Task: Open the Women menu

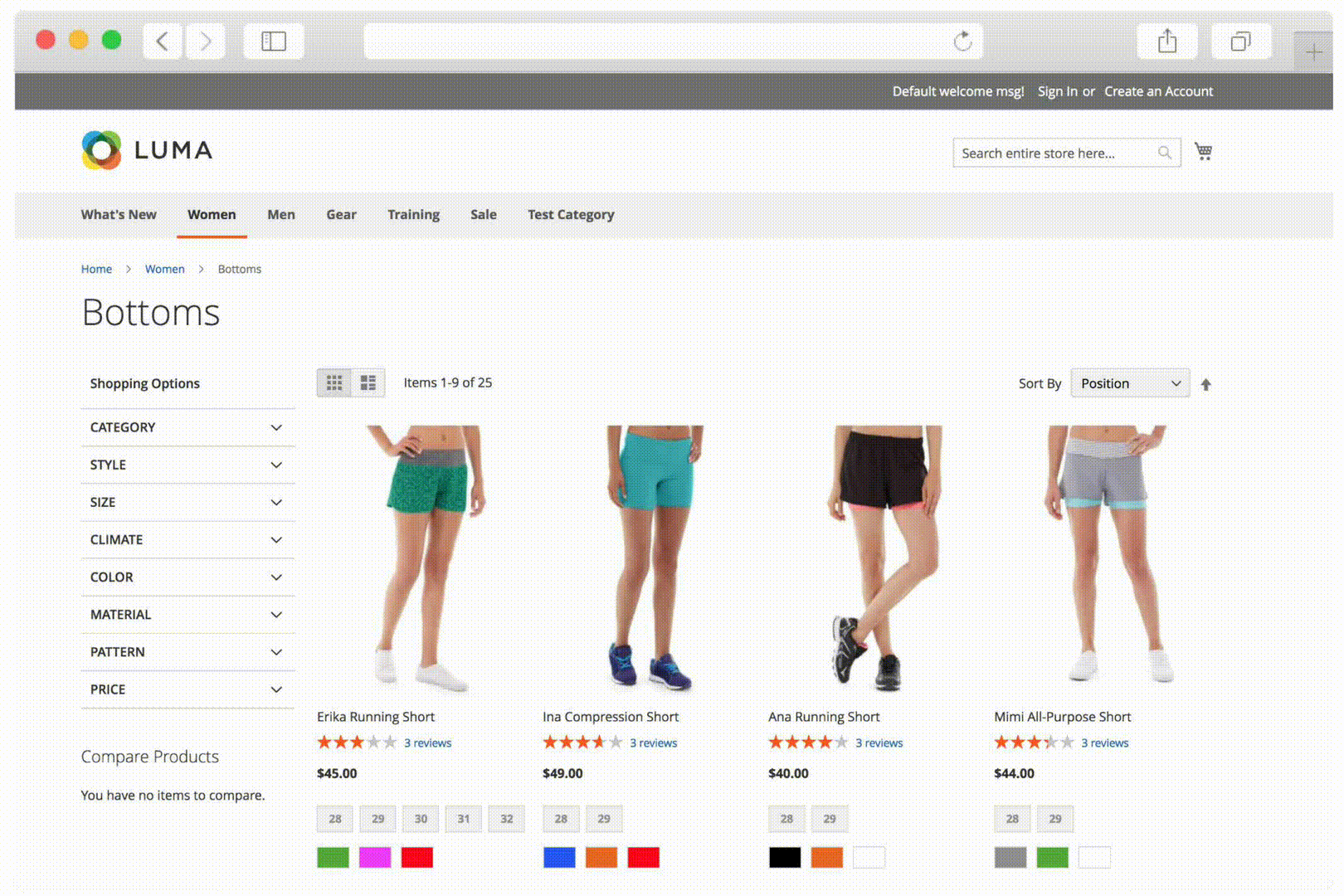Action: point(212,214)
